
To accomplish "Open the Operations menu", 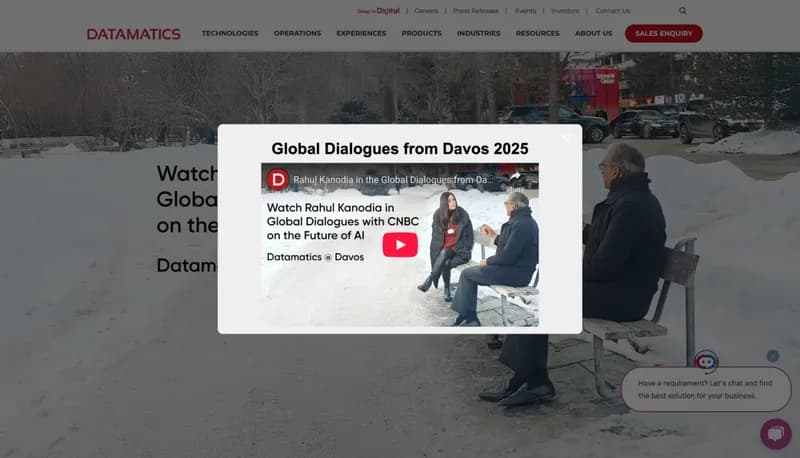I will [297, 33].
